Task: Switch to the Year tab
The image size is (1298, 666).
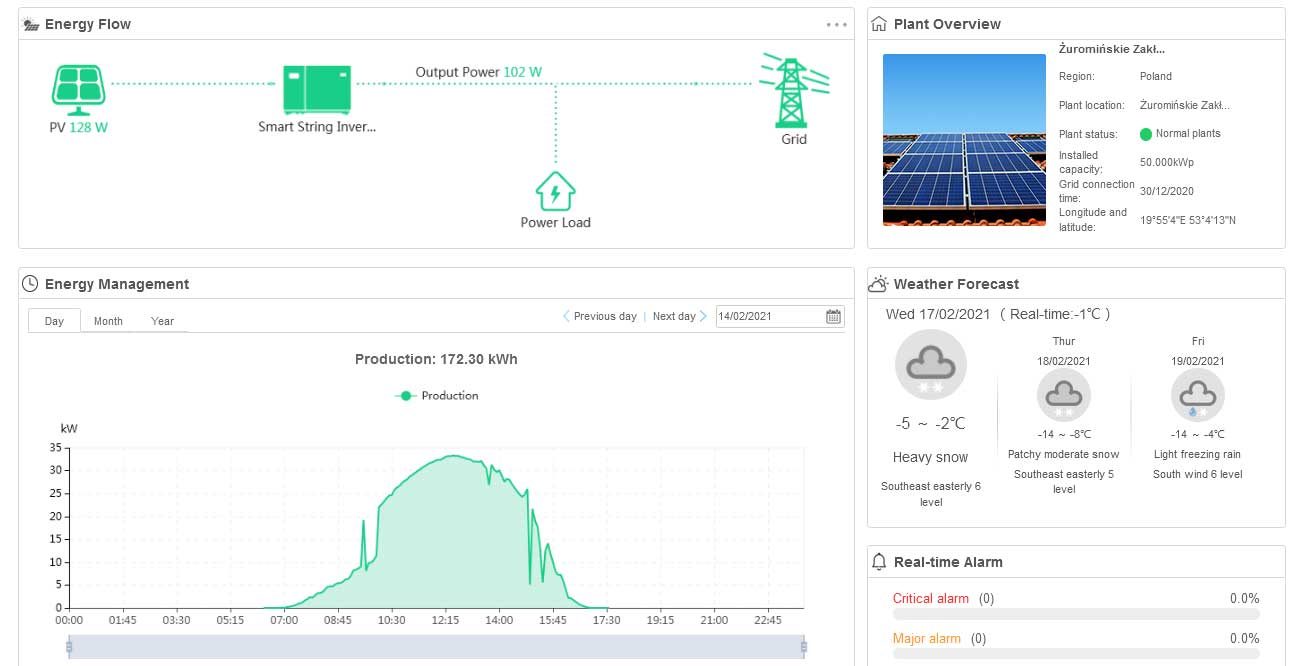Action: click(162, 321)
